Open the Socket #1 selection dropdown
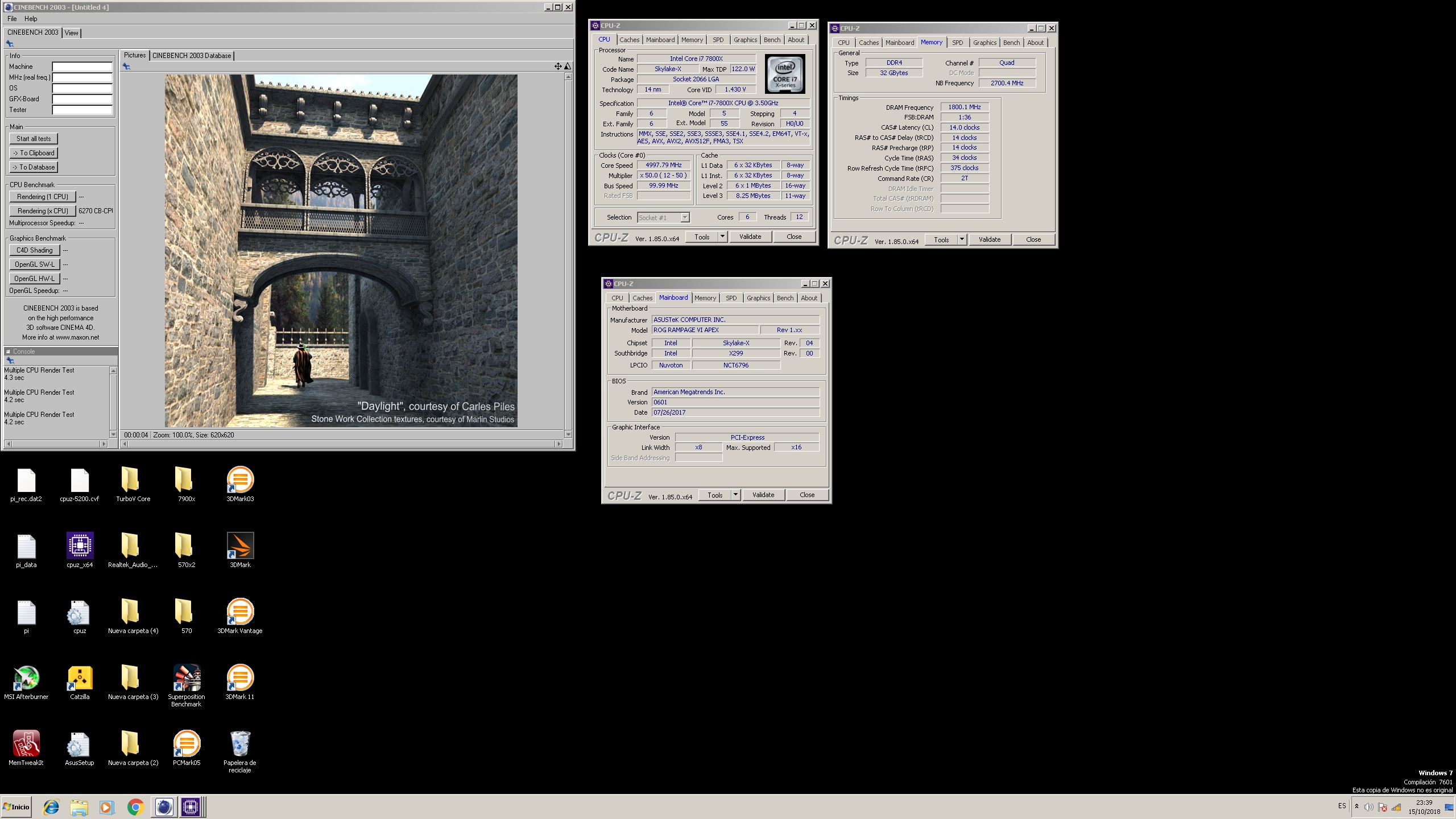The width and height of the screenshot is (1456, 819). point(663,217)
